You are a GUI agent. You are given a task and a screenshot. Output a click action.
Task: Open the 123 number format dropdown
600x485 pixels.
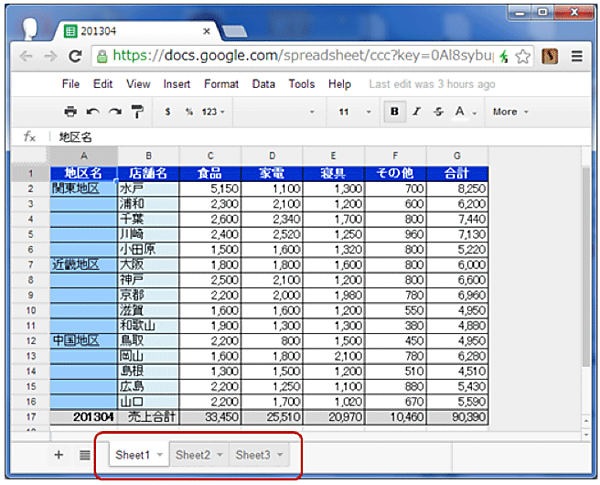[213, 112]
